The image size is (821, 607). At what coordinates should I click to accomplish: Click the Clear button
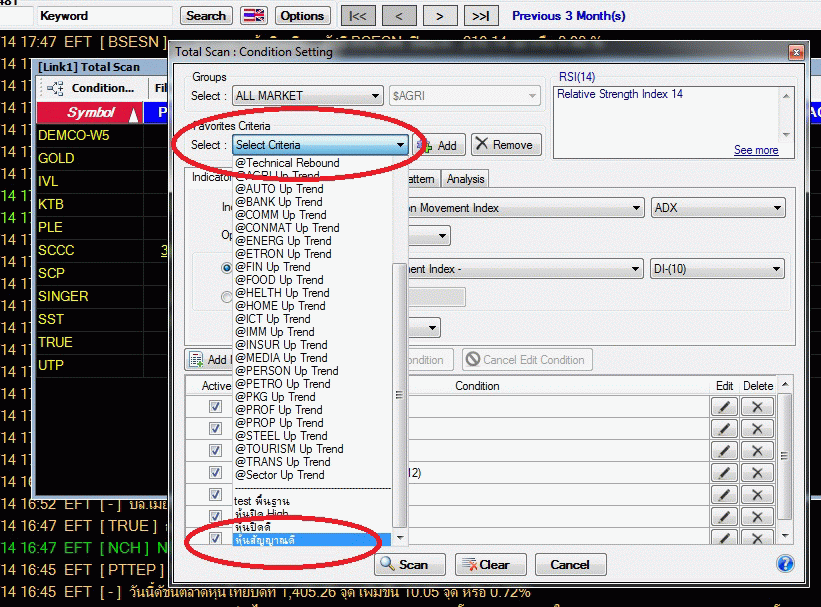tap(491, 565)
